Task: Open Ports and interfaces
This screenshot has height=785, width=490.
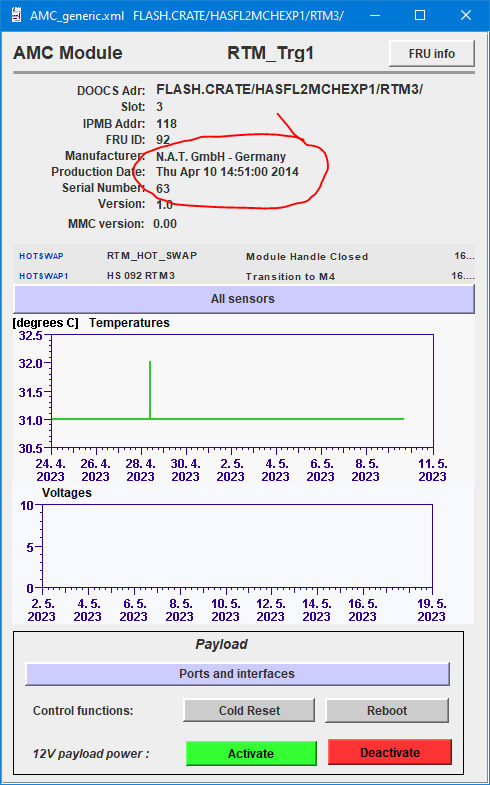Action: (x=237, y=674)
